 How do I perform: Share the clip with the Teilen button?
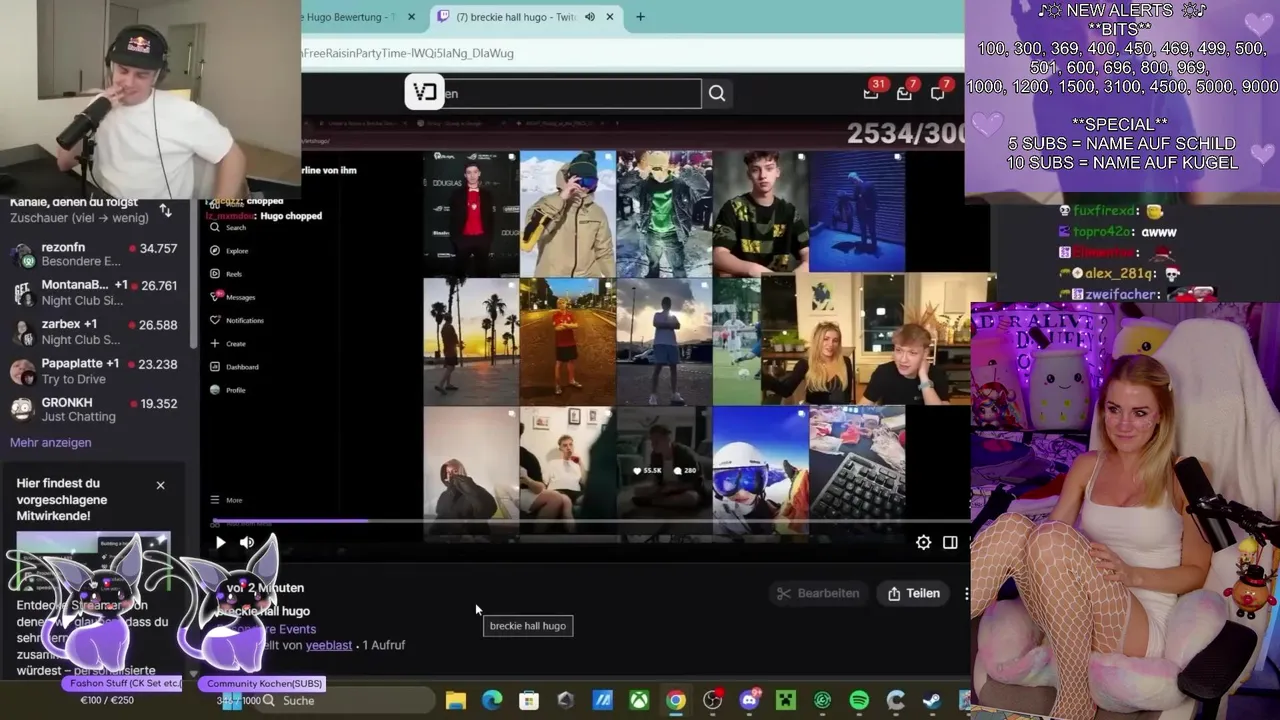[x=913, y=593]
